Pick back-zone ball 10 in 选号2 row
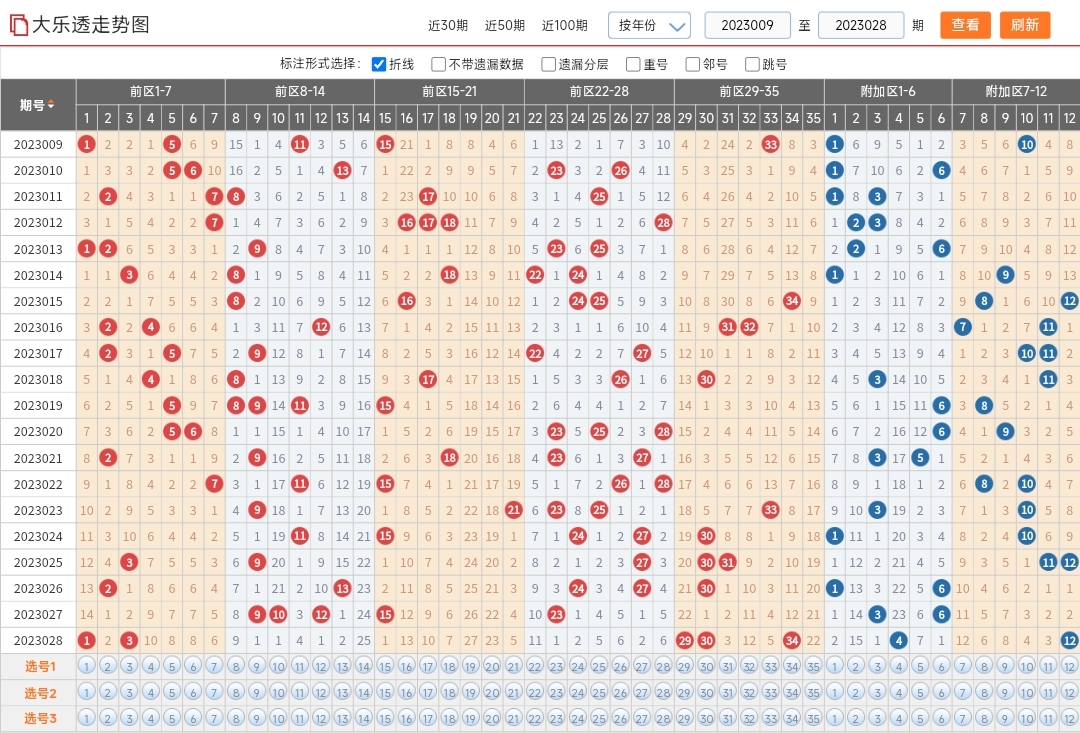The width and height of the screenshot is (1080, 733). [x=1026, y=692]
